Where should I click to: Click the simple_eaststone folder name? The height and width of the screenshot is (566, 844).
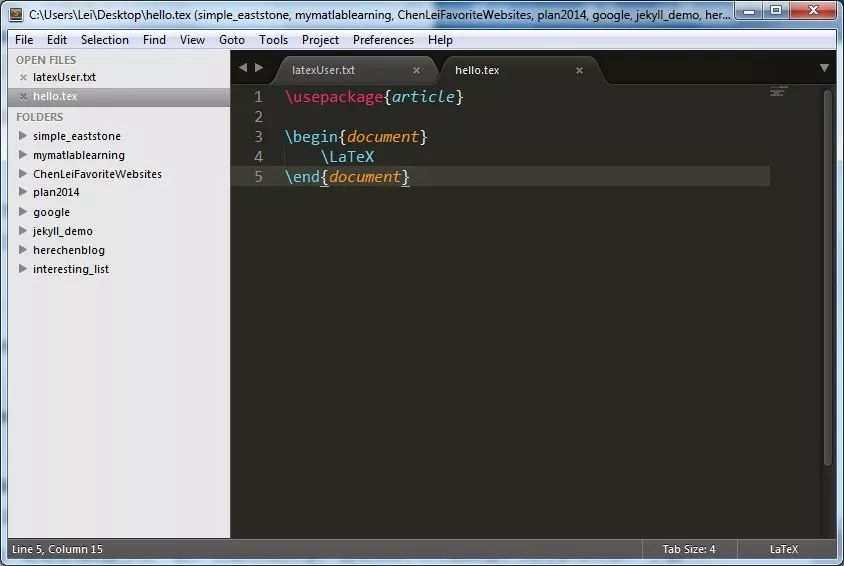[x=76, y=136]
